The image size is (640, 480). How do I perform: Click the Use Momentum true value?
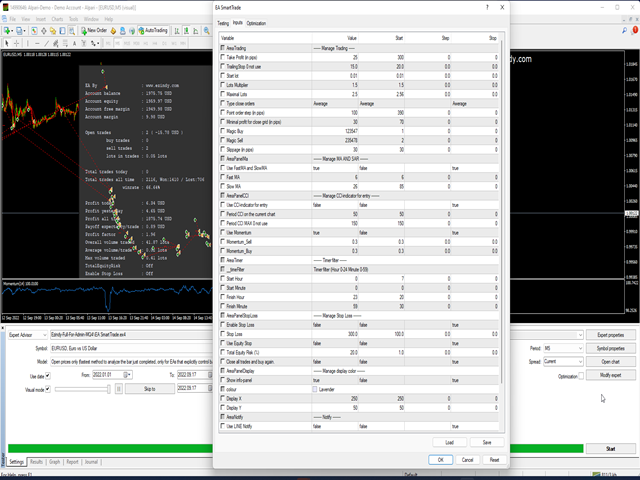[335, 233]
